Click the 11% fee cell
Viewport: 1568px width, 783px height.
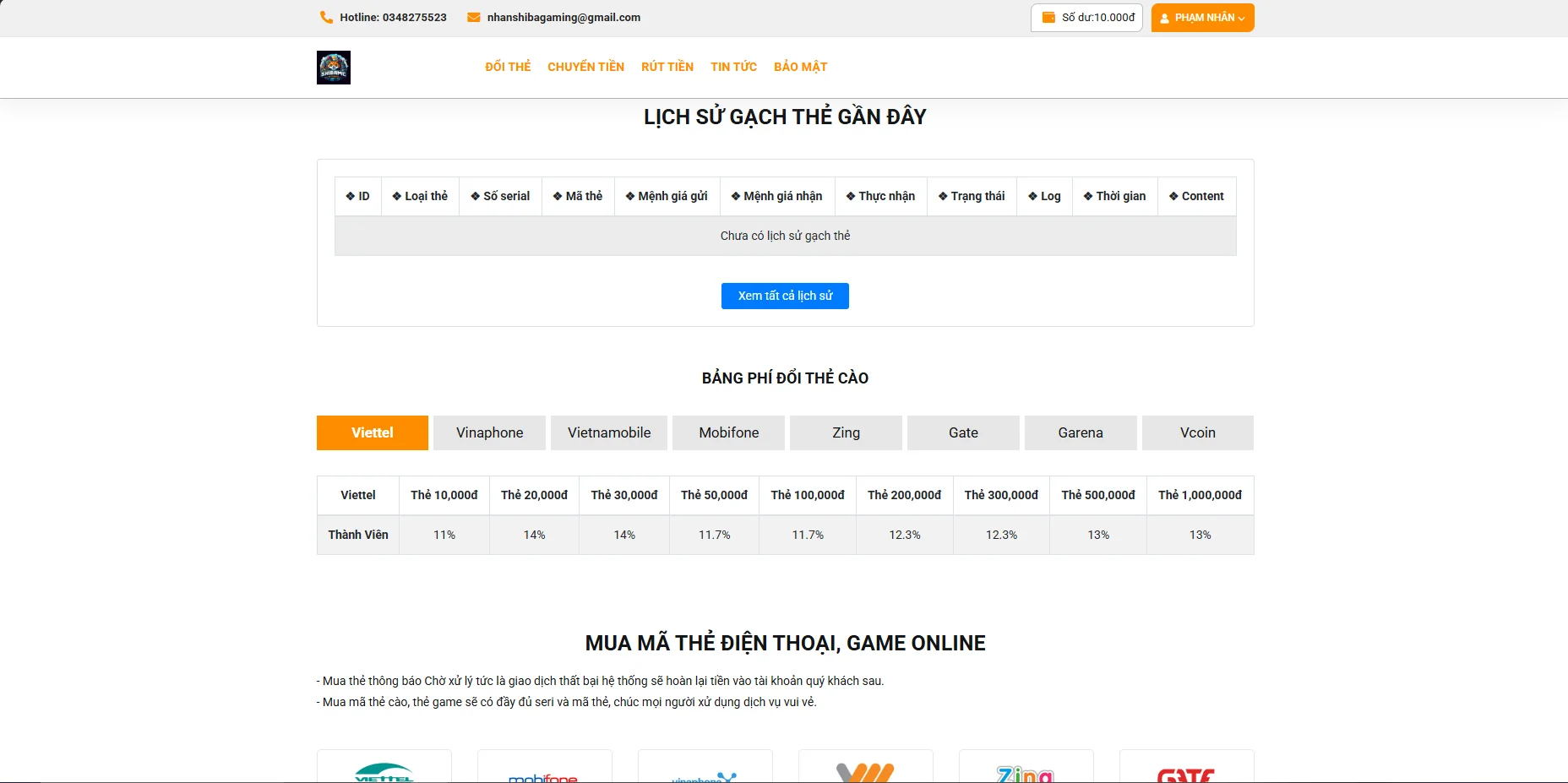tap(444, 535)
